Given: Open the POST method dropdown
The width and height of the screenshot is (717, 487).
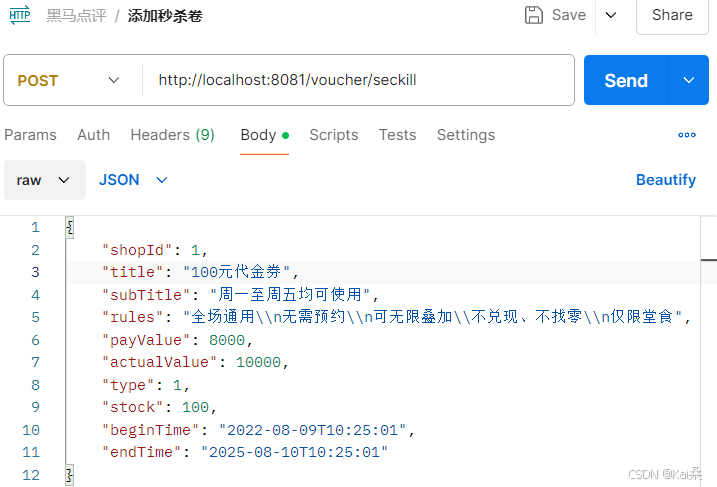Looking at the screenshot, I should pos(69,80).
